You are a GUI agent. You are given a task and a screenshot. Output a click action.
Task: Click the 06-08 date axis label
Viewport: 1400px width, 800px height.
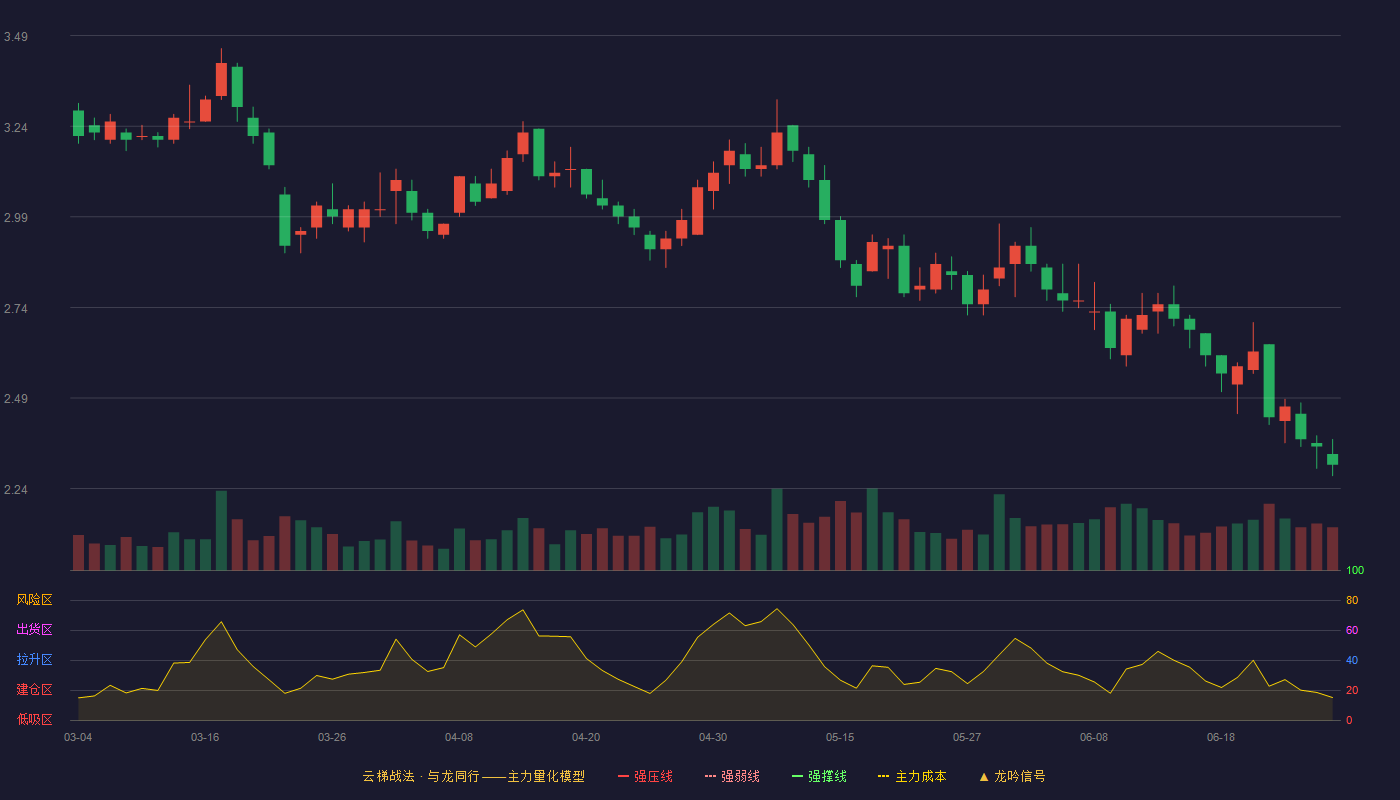click(1094, 737)
